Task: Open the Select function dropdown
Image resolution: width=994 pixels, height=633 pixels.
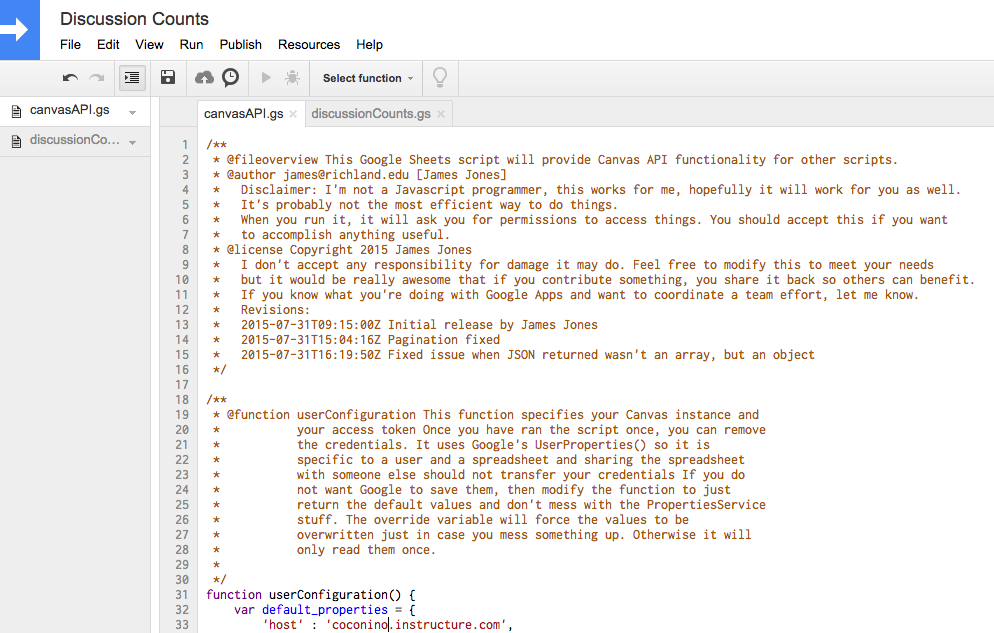Action: [368, 78]
